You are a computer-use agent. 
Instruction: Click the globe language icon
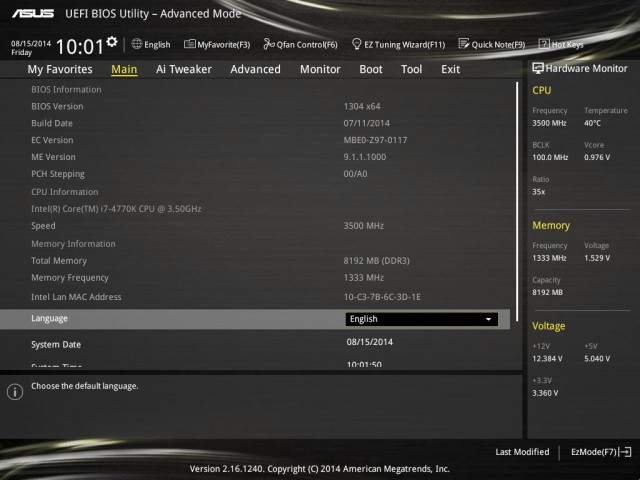(x=137, y=44)
